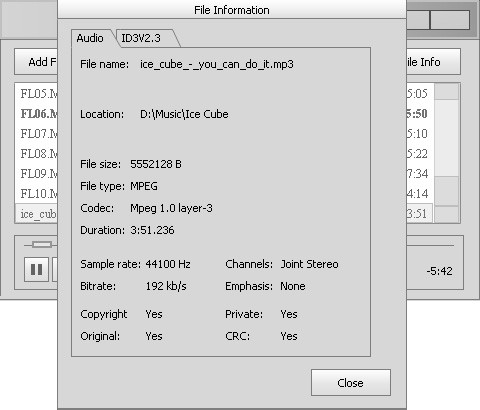This screenshot has width=480, height=410.
Task: Click the 5:05 duration in playlist
Action: 417,94
